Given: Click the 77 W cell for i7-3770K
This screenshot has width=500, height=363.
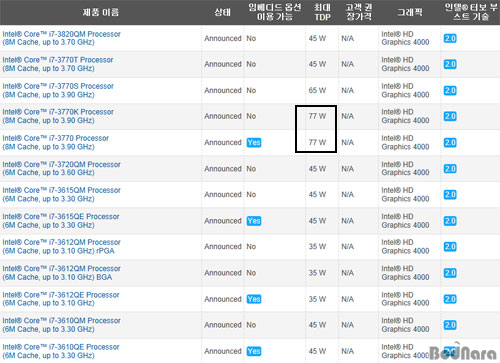Looking at the screenshot, I should [317, 116].
